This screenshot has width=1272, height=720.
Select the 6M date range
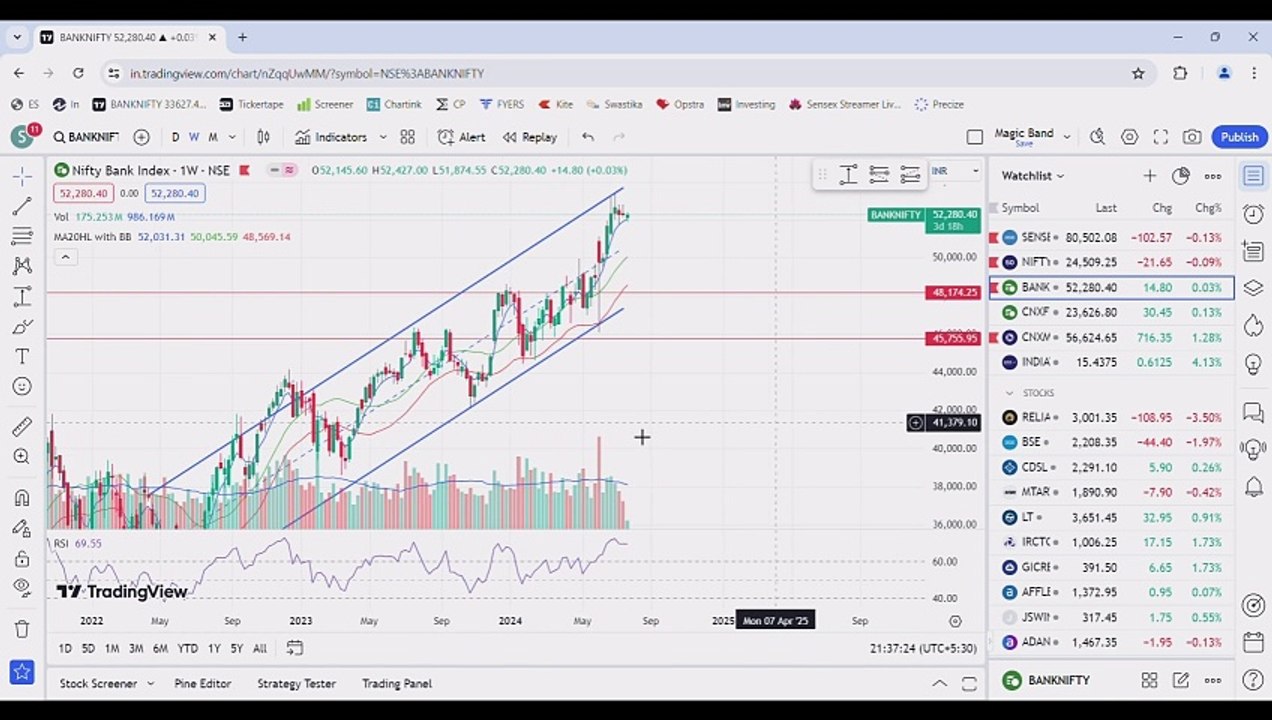(x=160, y=649)
